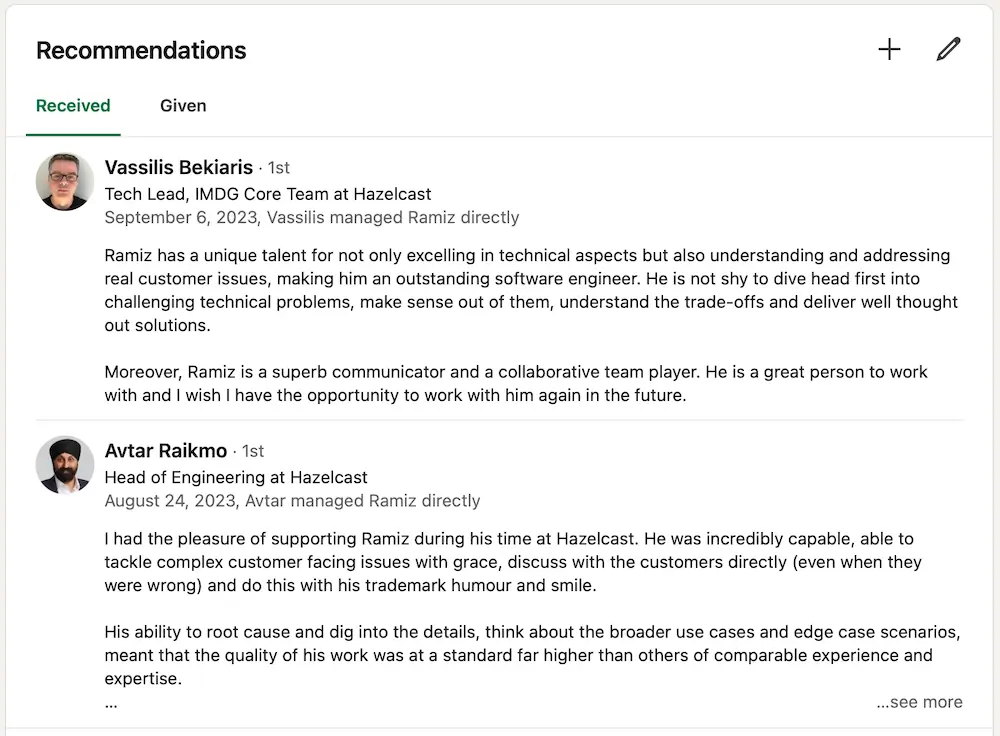The height and width of the screenshot is (736, 1000).
Task: Select the Received tab
Action: (73, 105)
